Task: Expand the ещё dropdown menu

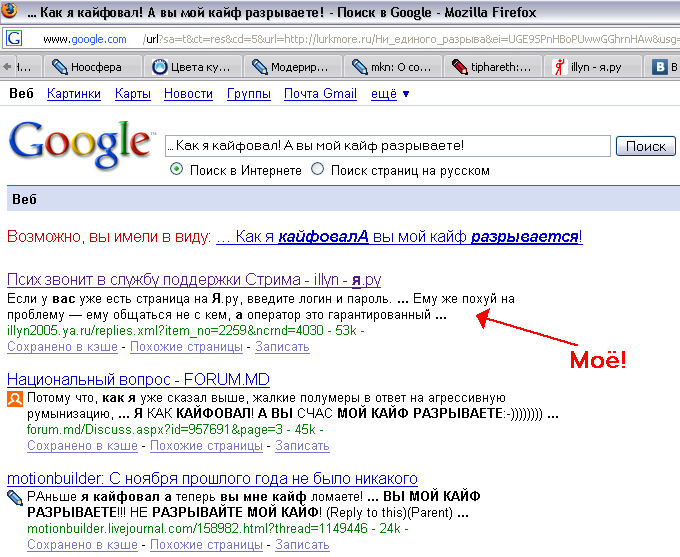Action: point(390,94)
